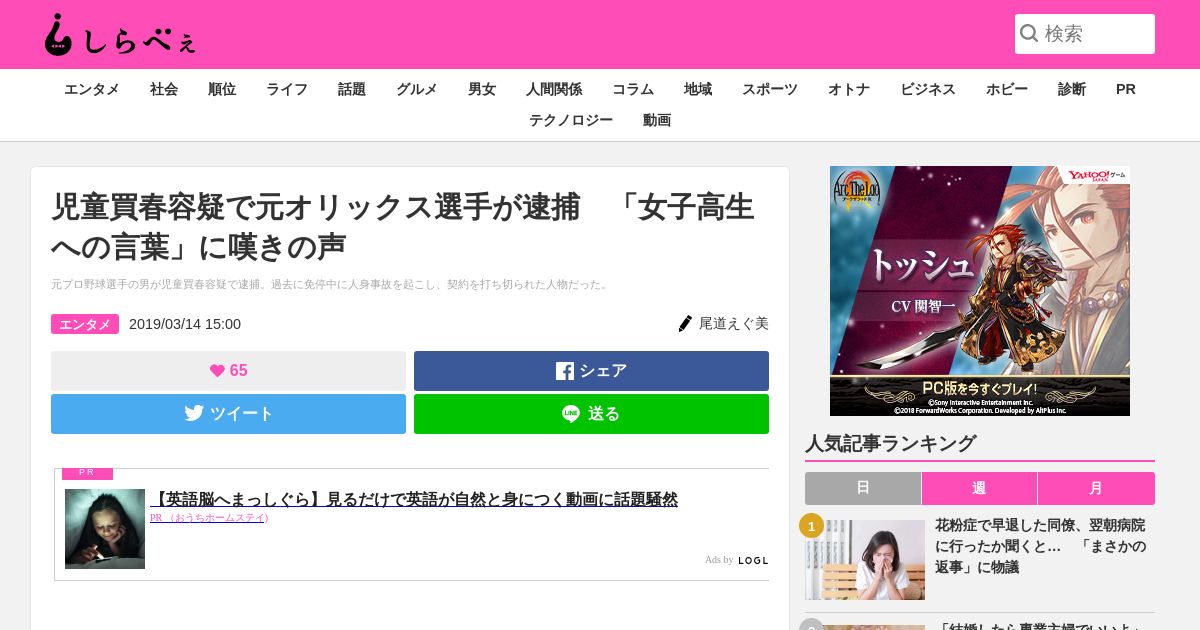Select the コラム category
The image size is (1200, 630).
633,89
